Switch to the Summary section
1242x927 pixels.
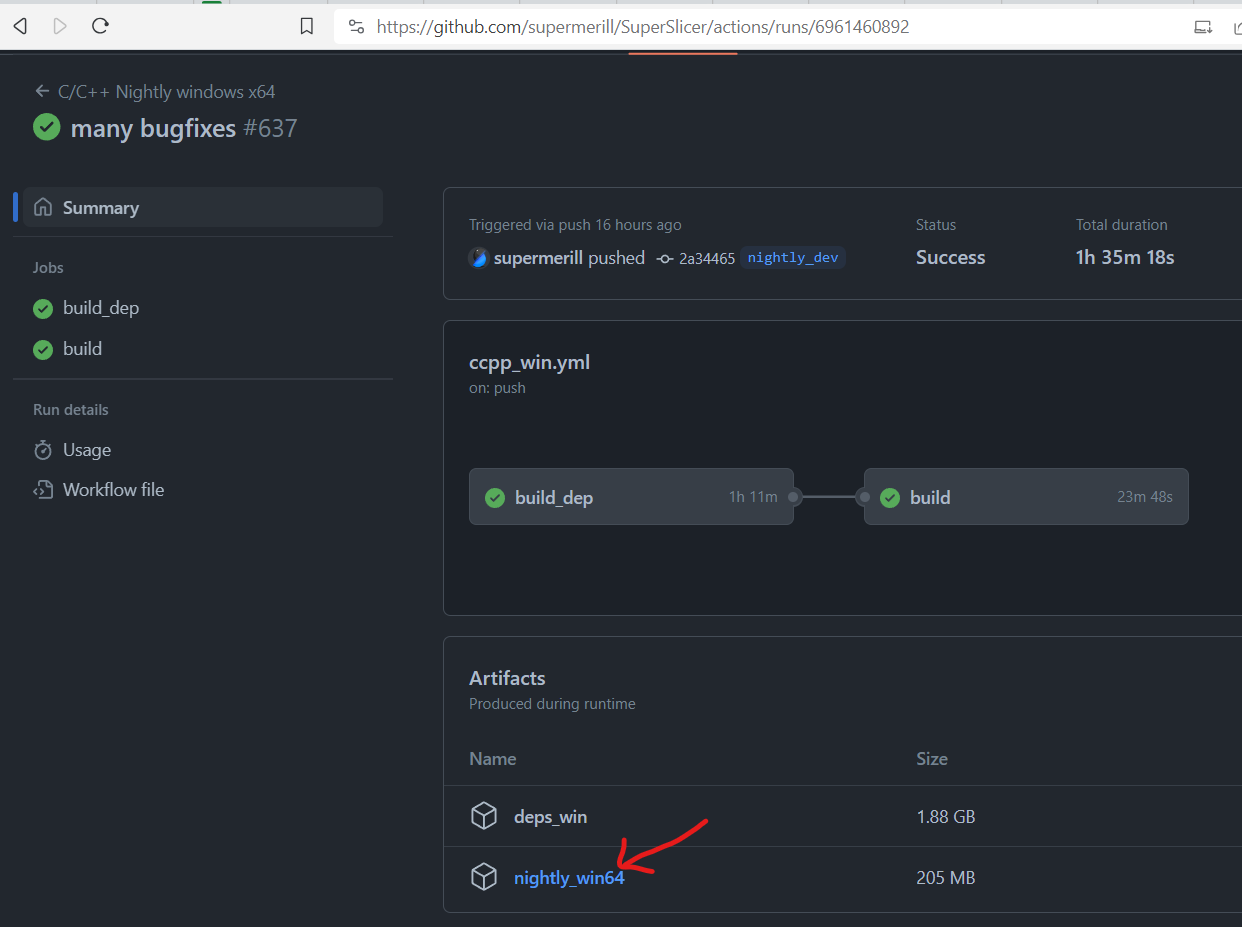coord(101,207)
